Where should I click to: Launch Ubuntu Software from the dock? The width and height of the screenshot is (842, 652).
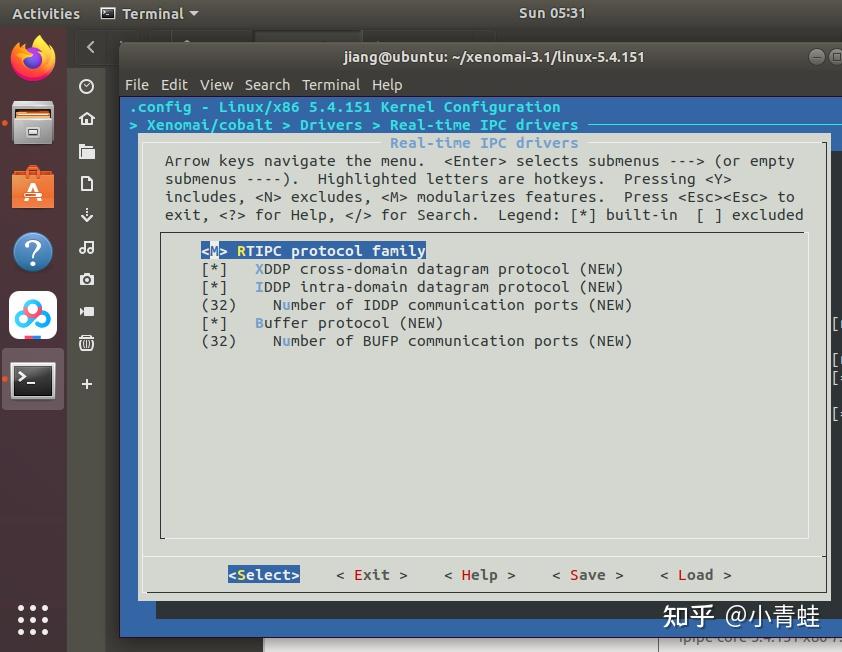tap(33, 187)
